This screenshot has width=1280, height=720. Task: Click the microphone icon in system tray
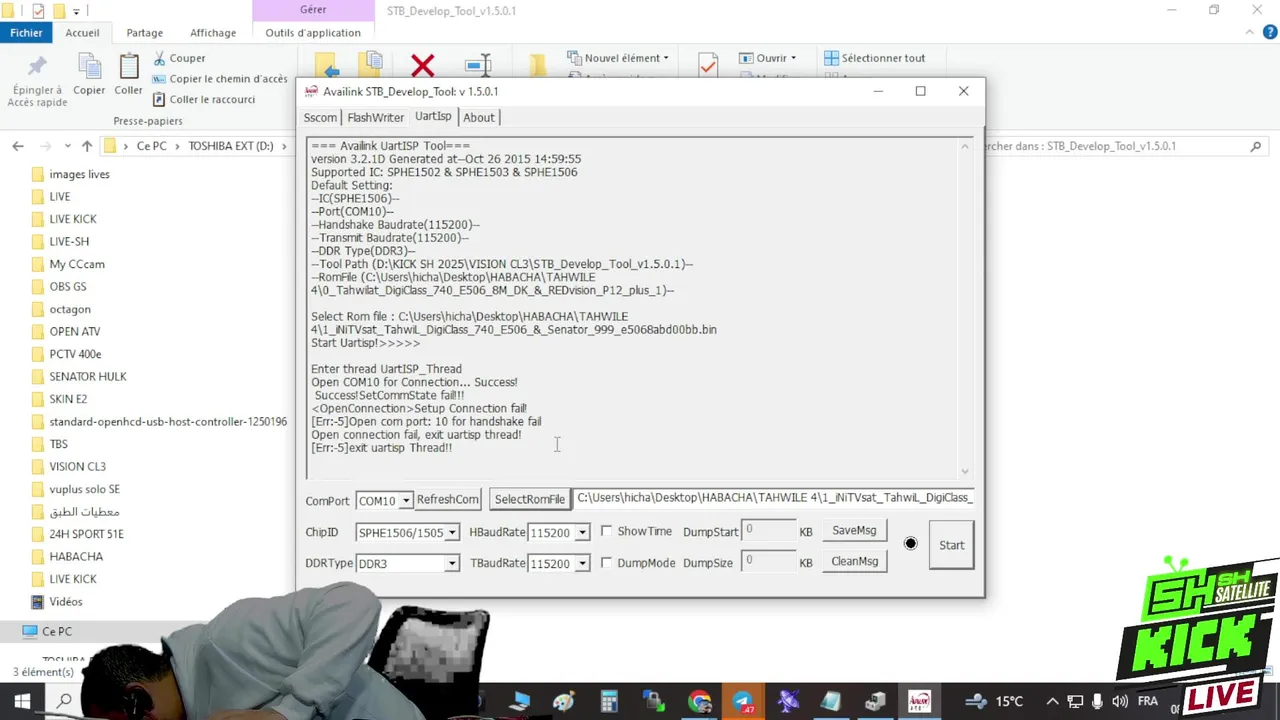coord(1098,702)
